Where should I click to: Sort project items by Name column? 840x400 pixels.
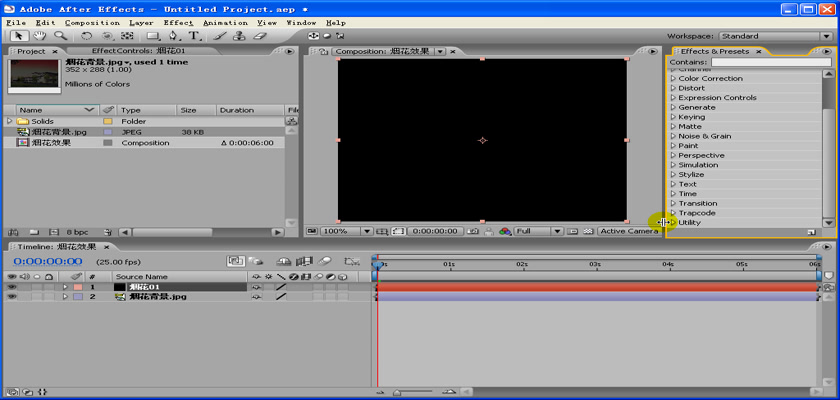coord(57,110)
